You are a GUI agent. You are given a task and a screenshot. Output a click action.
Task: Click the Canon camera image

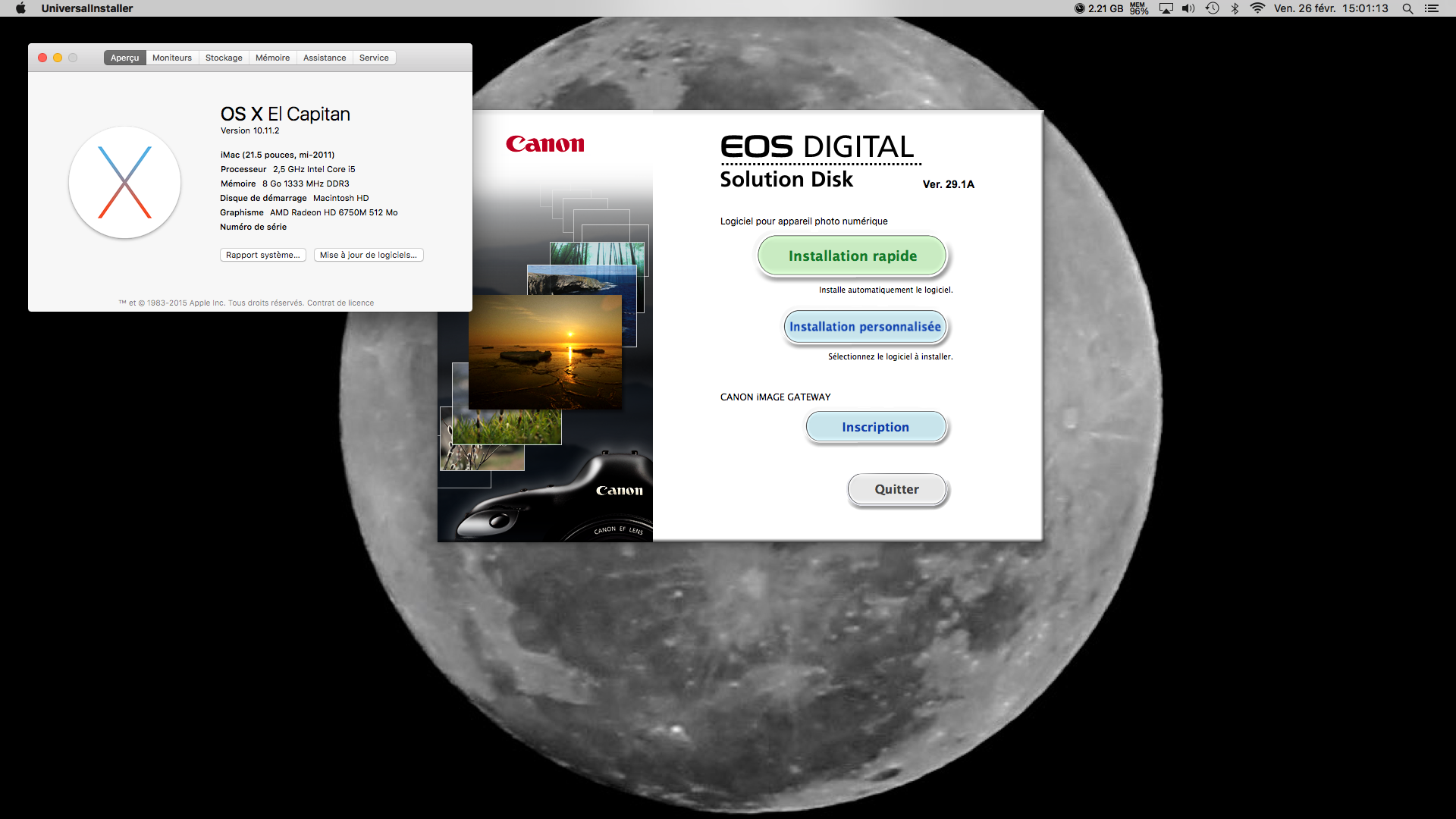[554, 497]
